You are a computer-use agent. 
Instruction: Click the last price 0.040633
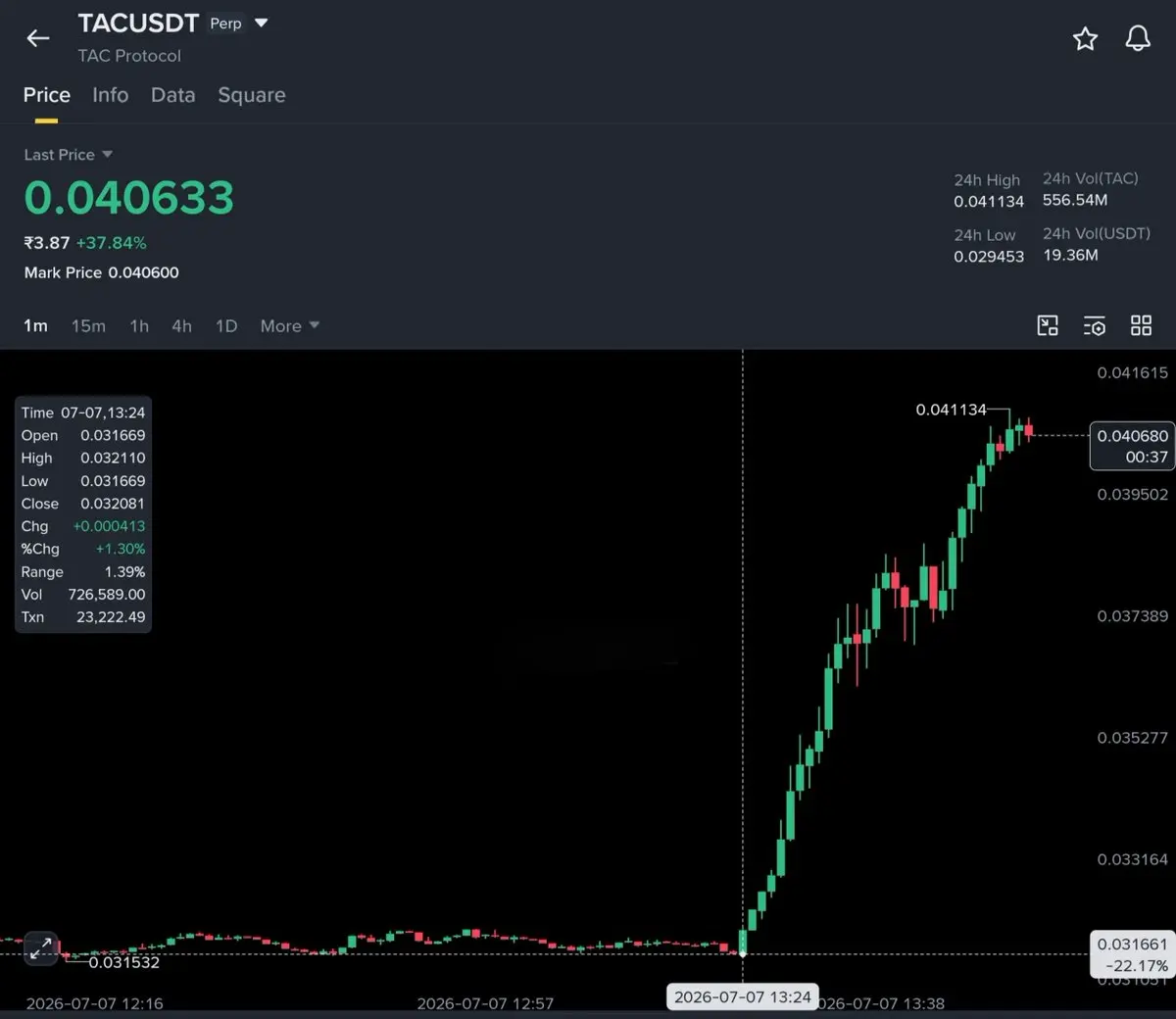point(129,198)
